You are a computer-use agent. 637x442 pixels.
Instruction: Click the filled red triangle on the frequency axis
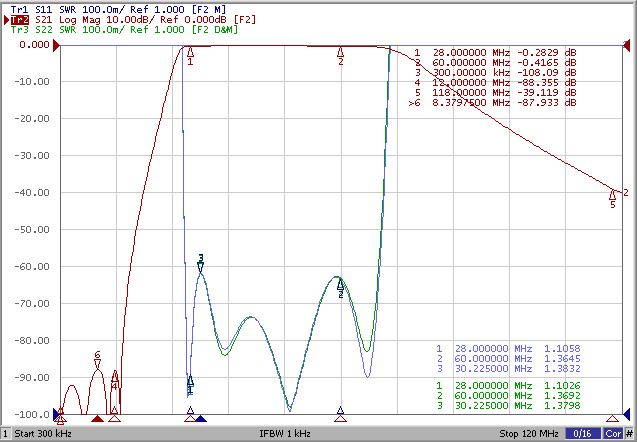click(97, 418)
